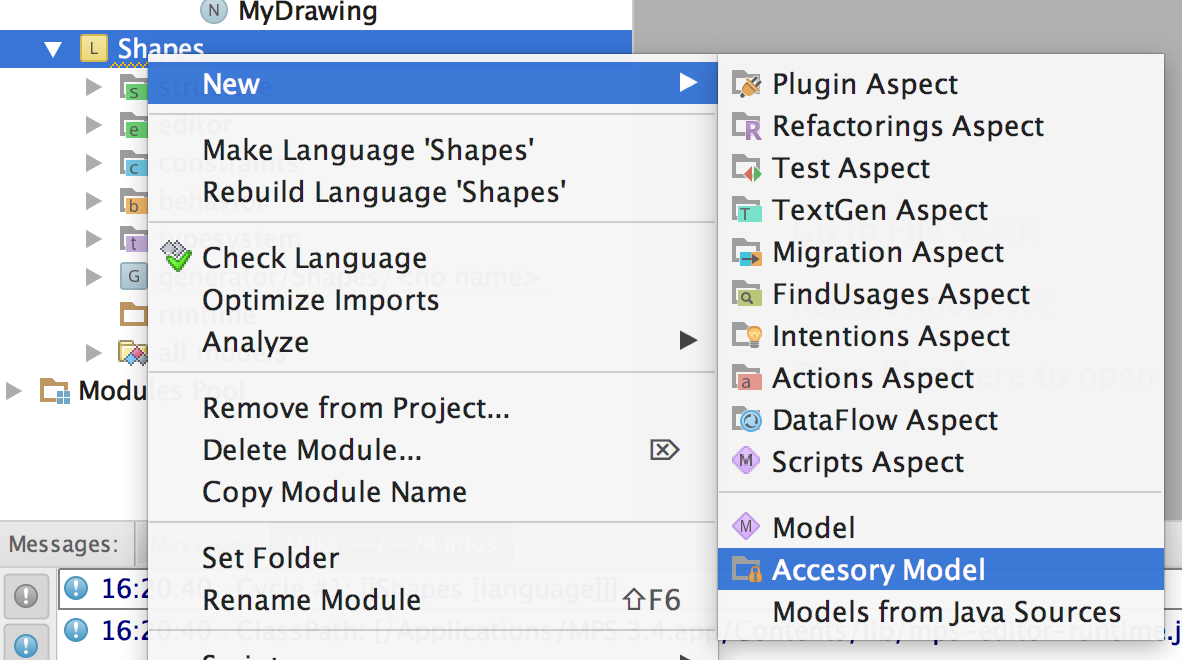The width and height of the screenshot is (1182, 660).
Task: Click the Refactorings Aspect icon
Action: tap(747, 127)
